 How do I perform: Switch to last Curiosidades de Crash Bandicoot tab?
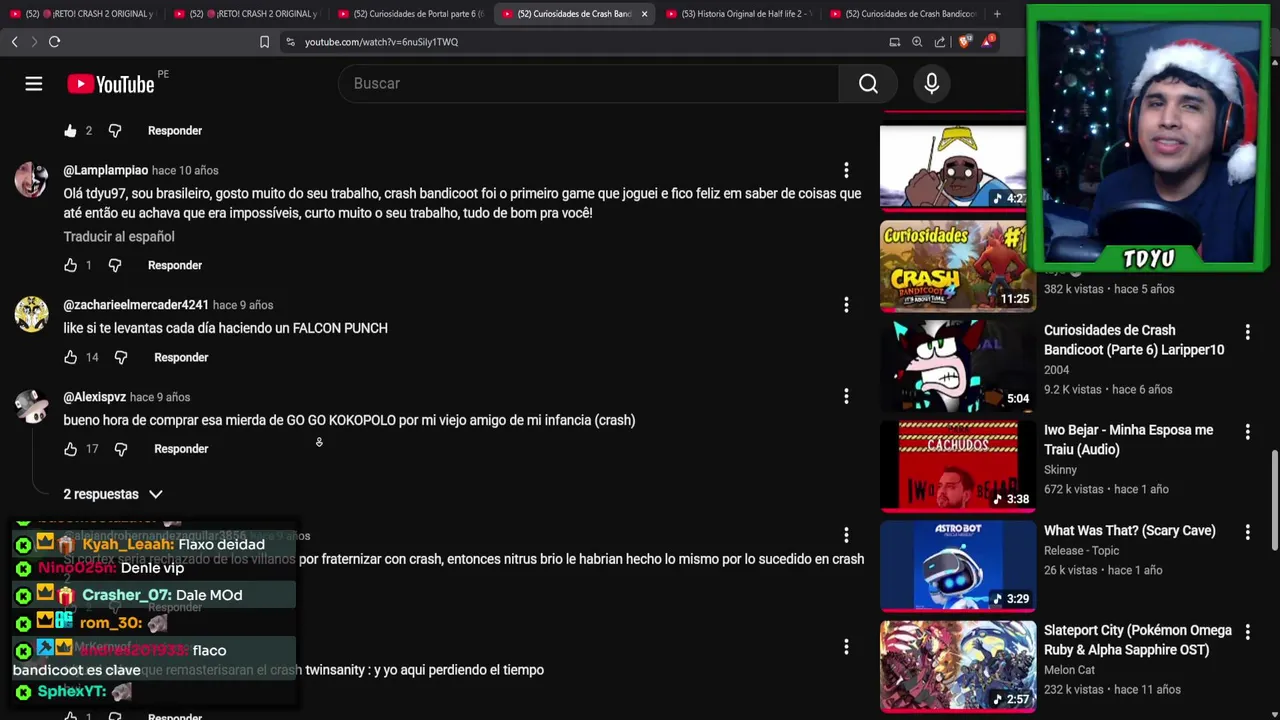coord(903,14)
